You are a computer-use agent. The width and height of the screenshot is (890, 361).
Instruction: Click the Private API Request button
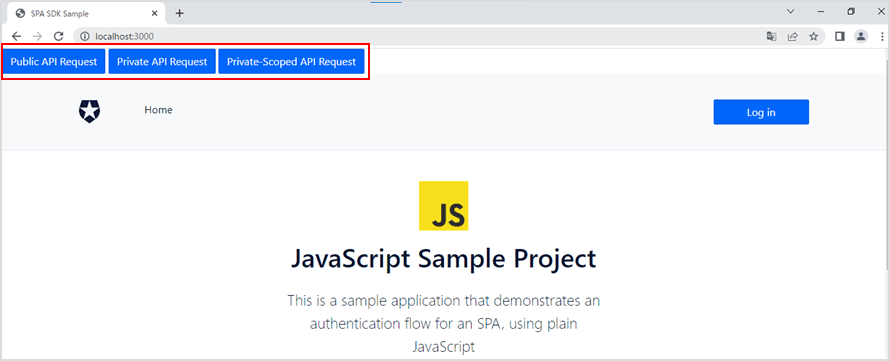pyautogui.click(x=162, y=62)
